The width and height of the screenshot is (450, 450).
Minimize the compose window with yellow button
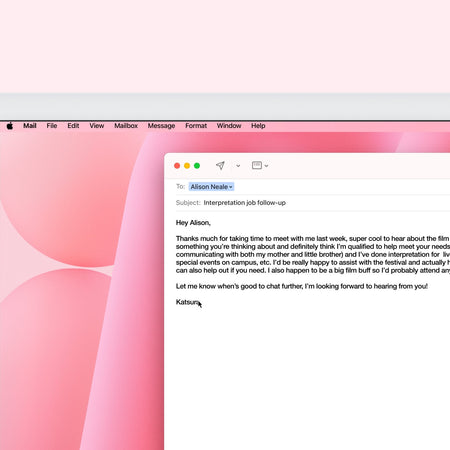pos(187,166)
